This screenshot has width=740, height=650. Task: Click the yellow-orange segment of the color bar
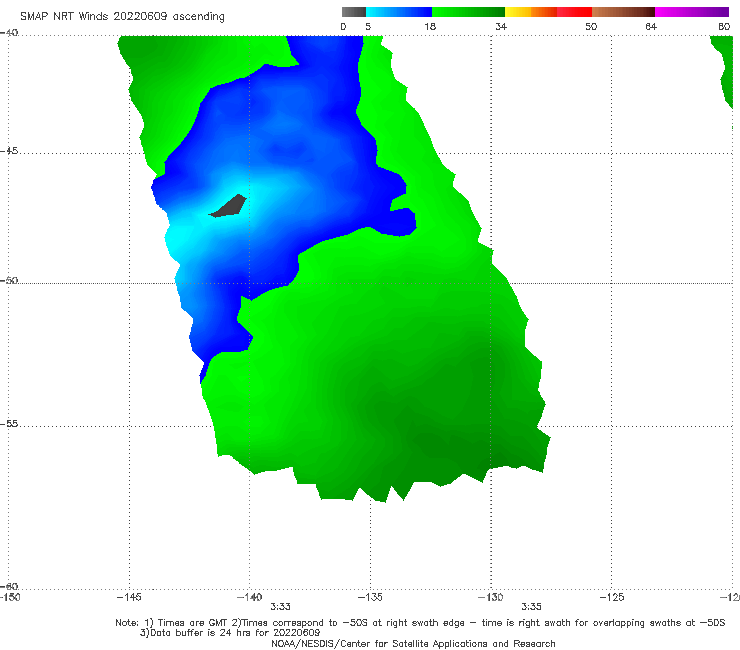[531, 12]
